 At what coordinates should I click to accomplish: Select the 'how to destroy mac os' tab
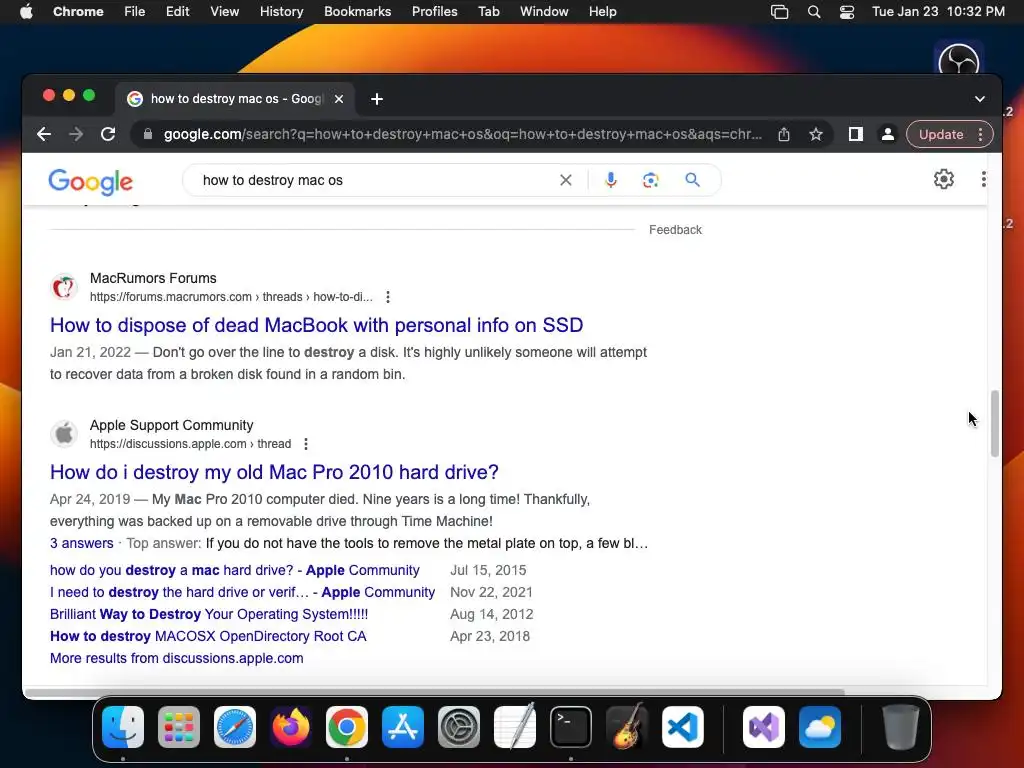(236, 99)
